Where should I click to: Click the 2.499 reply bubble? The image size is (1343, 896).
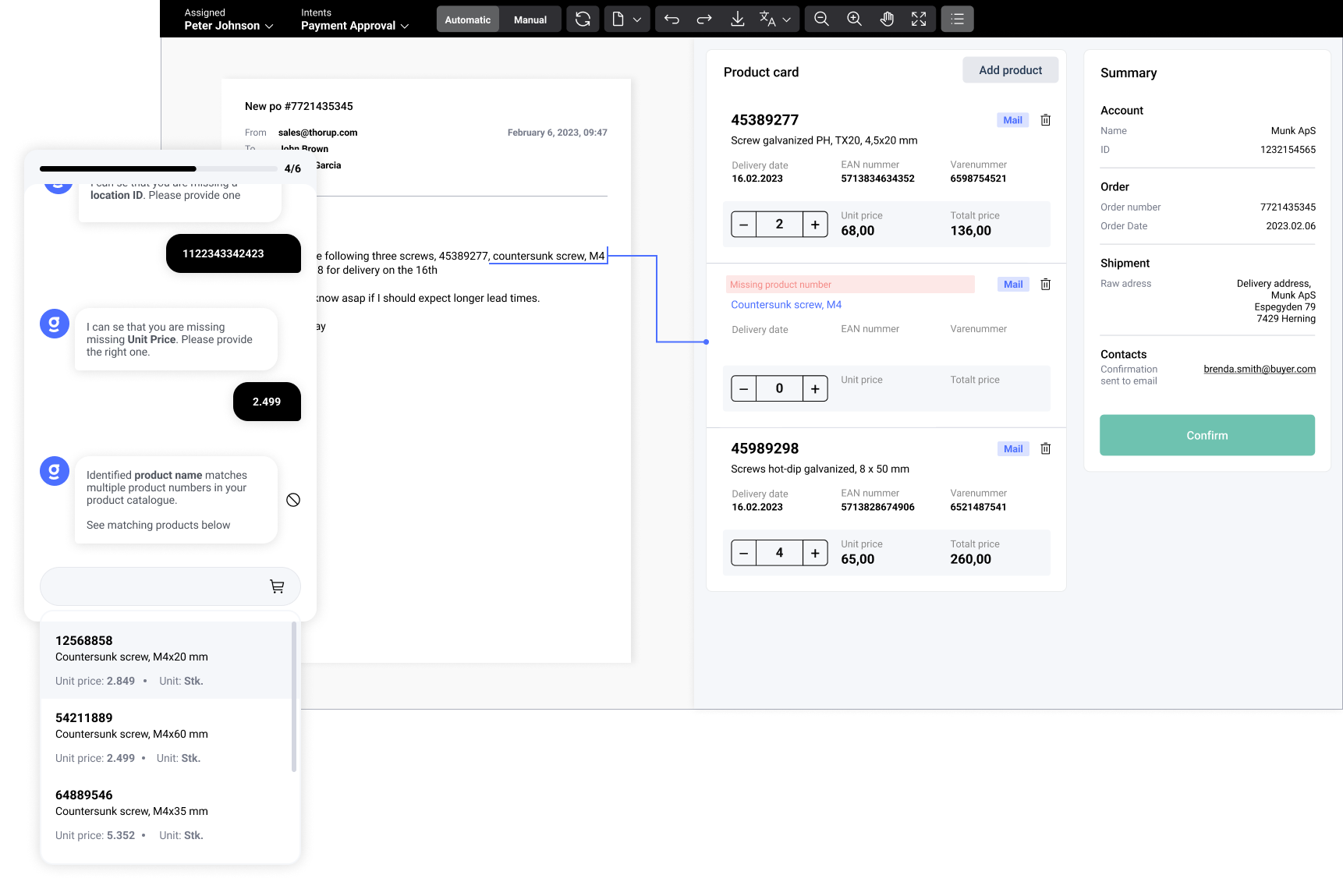pos(267,402)
